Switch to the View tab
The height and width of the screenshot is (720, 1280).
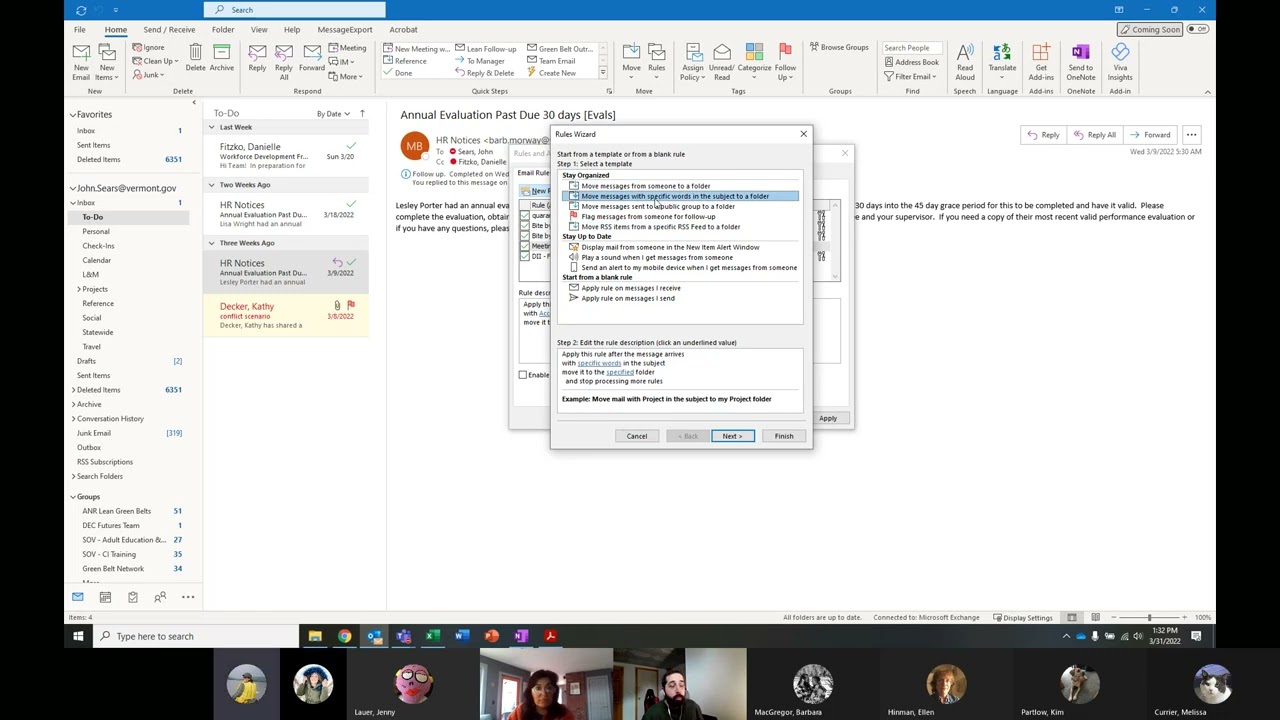tap(259, 29)
